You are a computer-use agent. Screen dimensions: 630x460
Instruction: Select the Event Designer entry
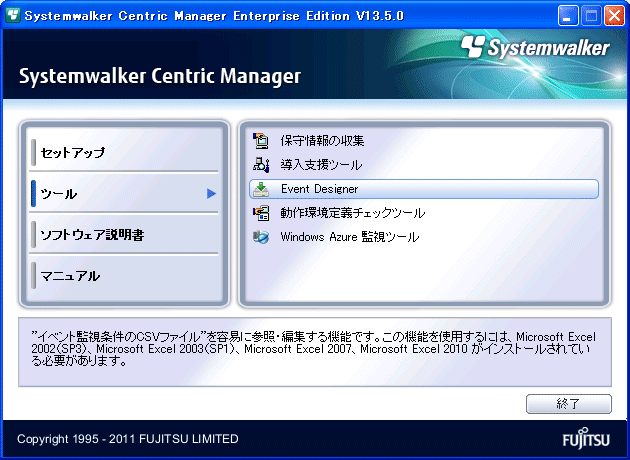point(424,189)
